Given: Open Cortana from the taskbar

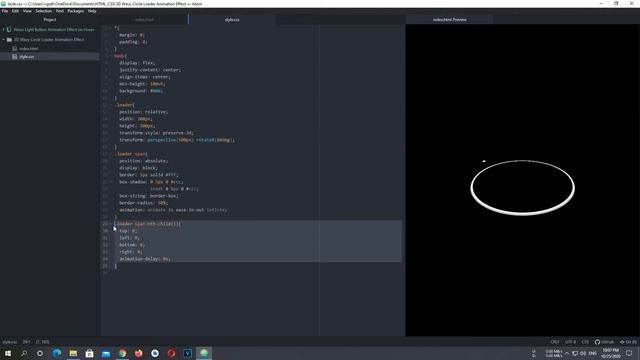Looking at the screenshot, I should coord(40,353).
